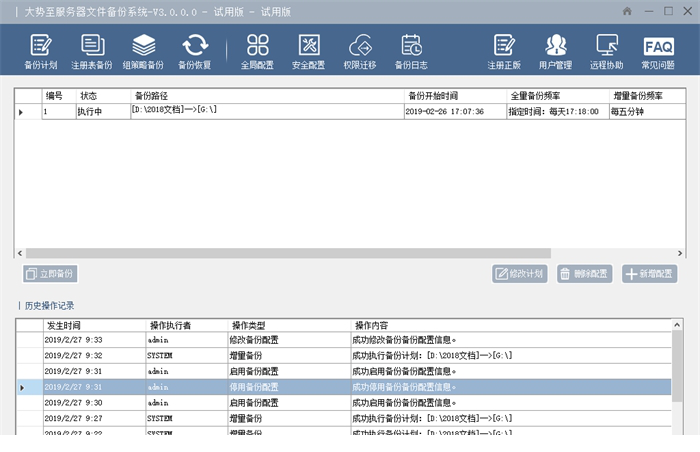This screenshot has height=452, width=700.
Task: Click the 操作类型 column header
Action: point(289,325)
